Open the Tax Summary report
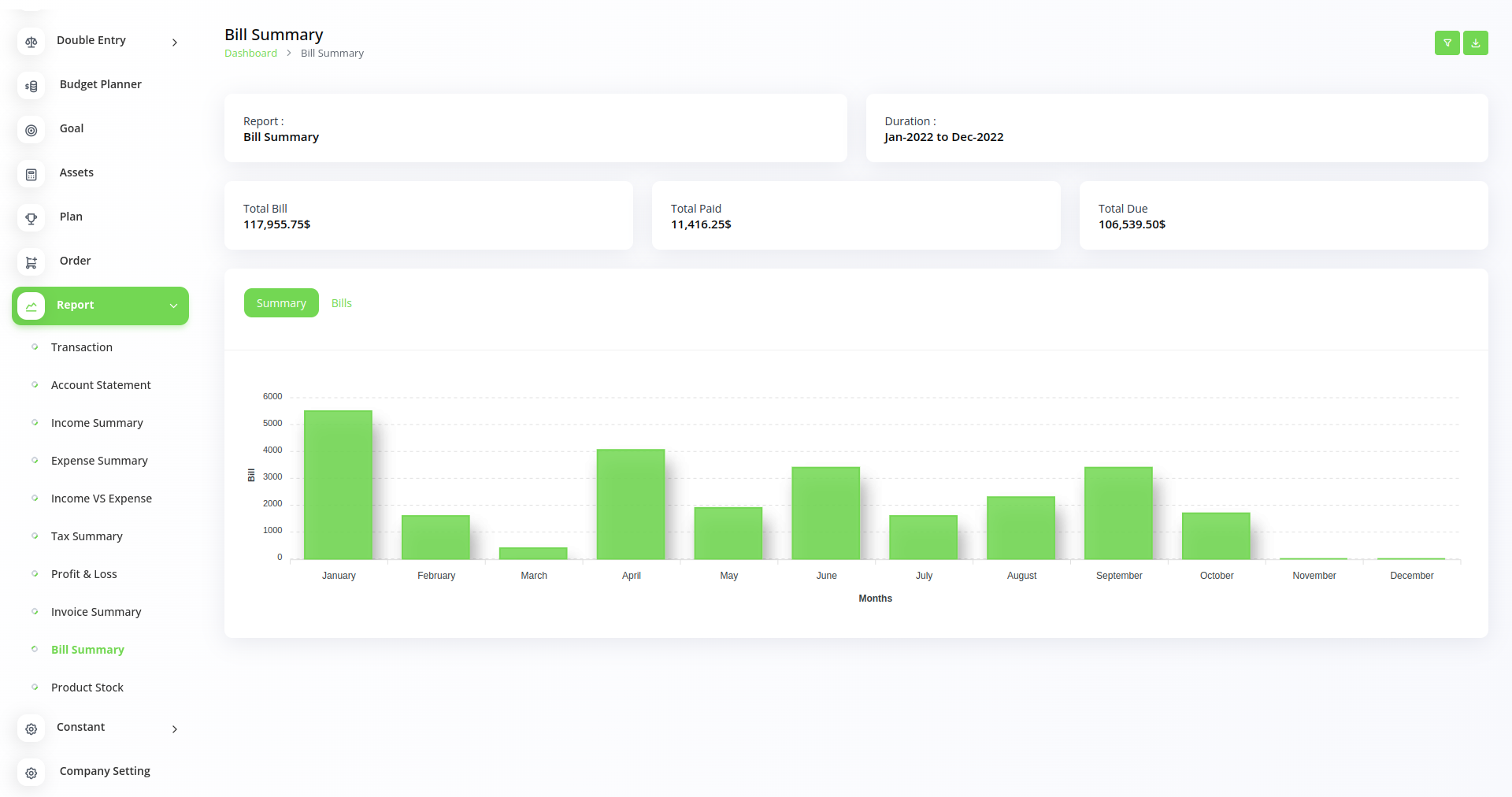 (87, 536)
